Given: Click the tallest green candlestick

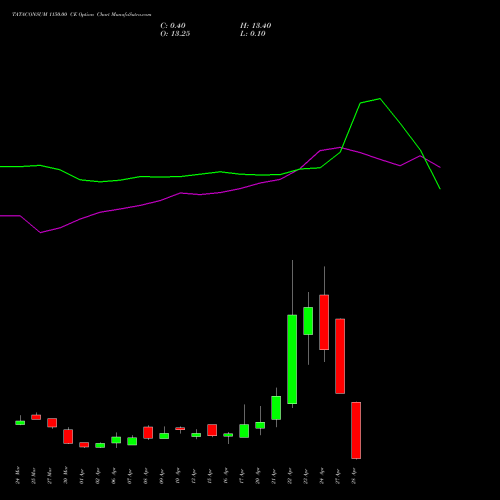Looking at the screenshot, I should (292, 359).
